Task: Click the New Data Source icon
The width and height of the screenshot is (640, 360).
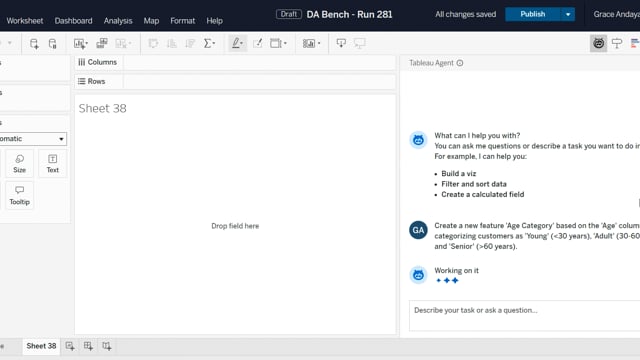Action: click(34, 44)
